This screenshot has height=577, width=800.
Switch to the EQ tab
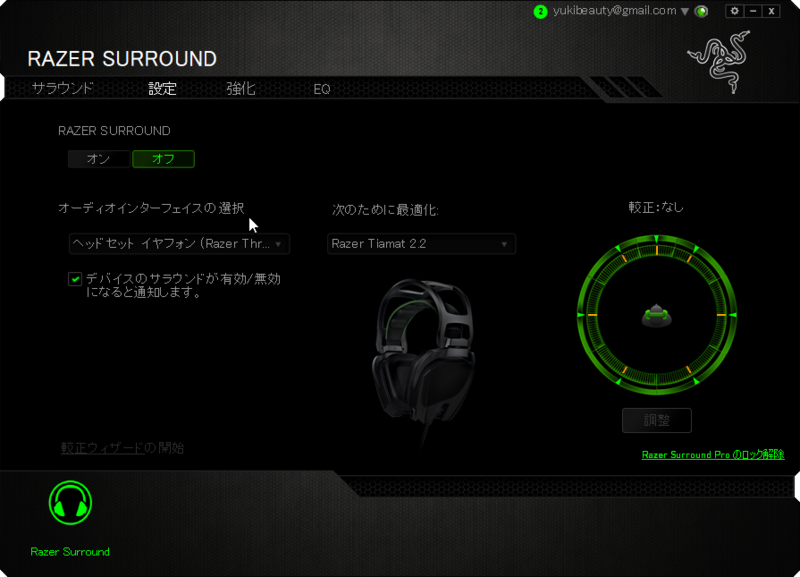click(321, 89)
